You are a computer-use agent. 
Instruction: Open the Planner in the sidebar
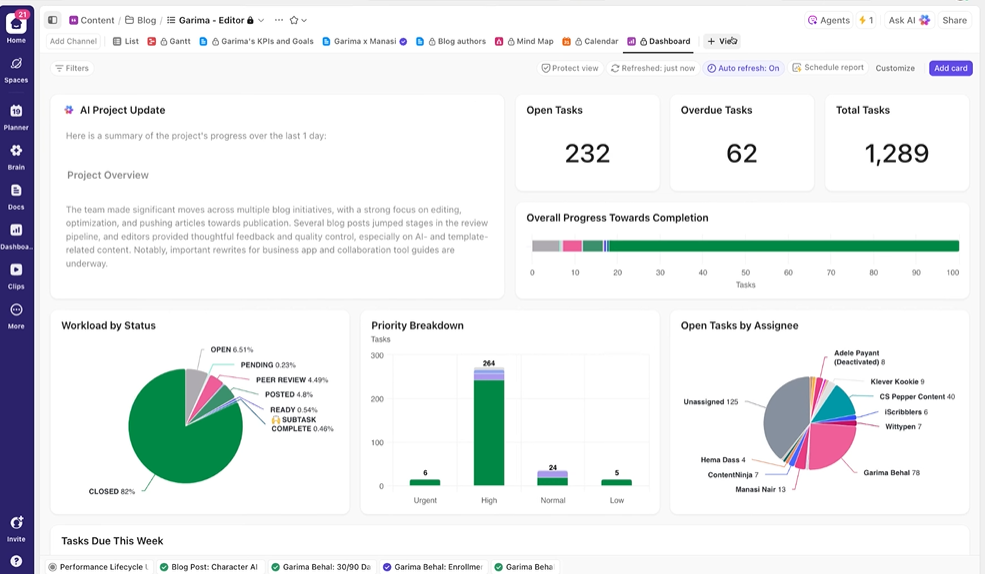[16, 112]
